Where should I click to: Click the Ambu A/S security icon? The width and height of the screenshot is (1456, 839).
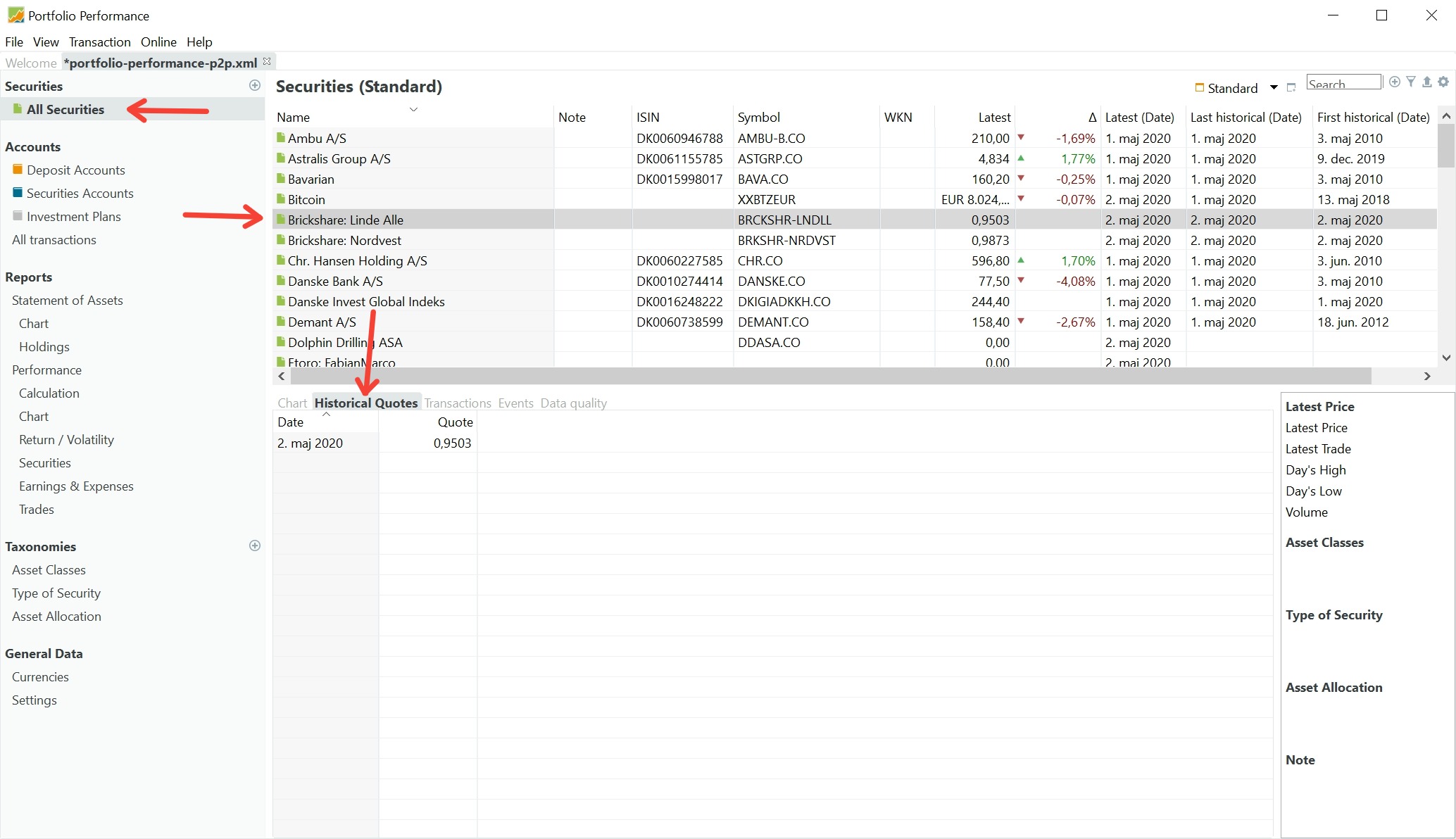coord(281,137)
